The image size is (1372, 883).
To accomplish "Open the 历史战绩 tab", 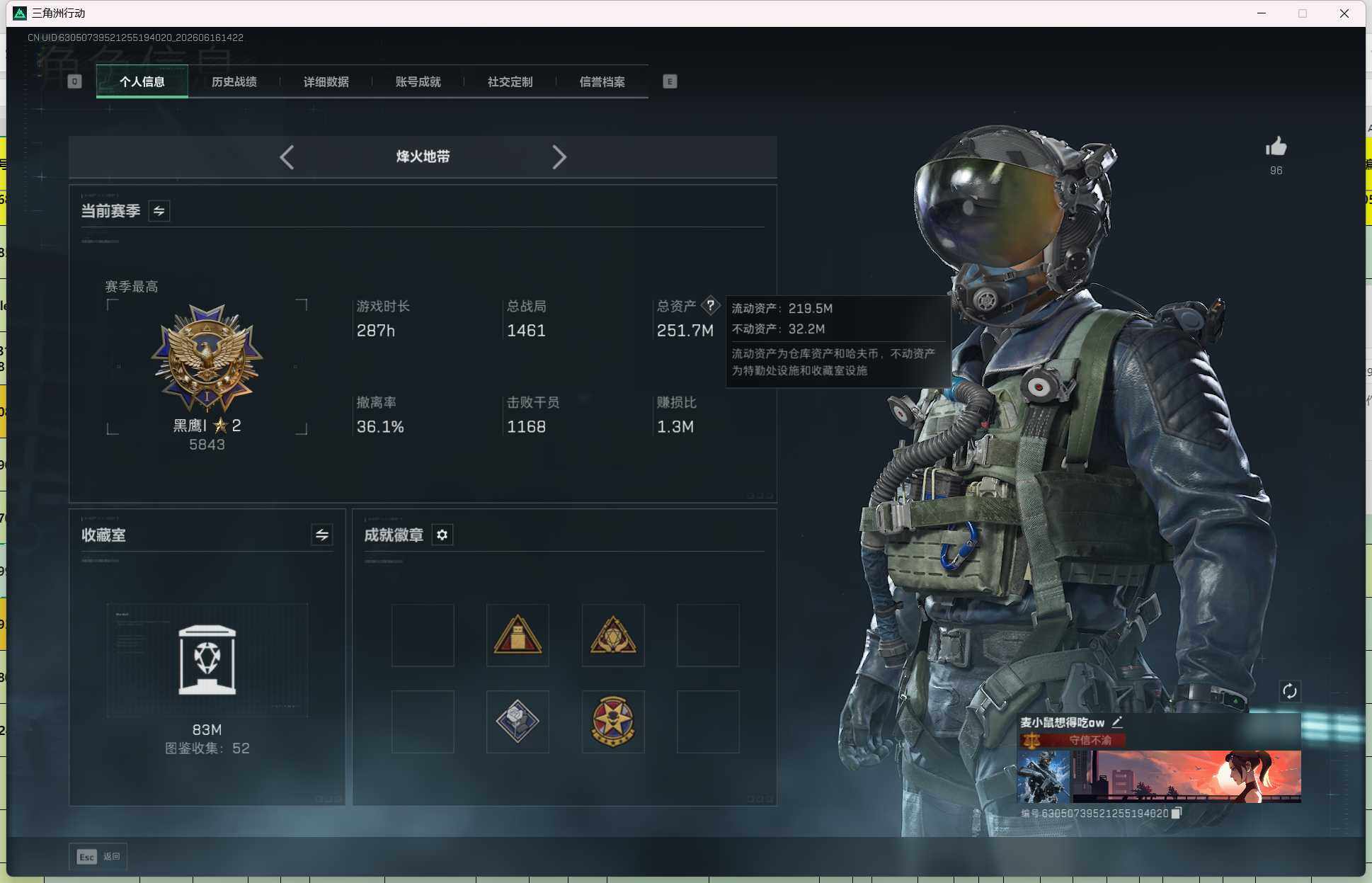I will pos(234,81).
